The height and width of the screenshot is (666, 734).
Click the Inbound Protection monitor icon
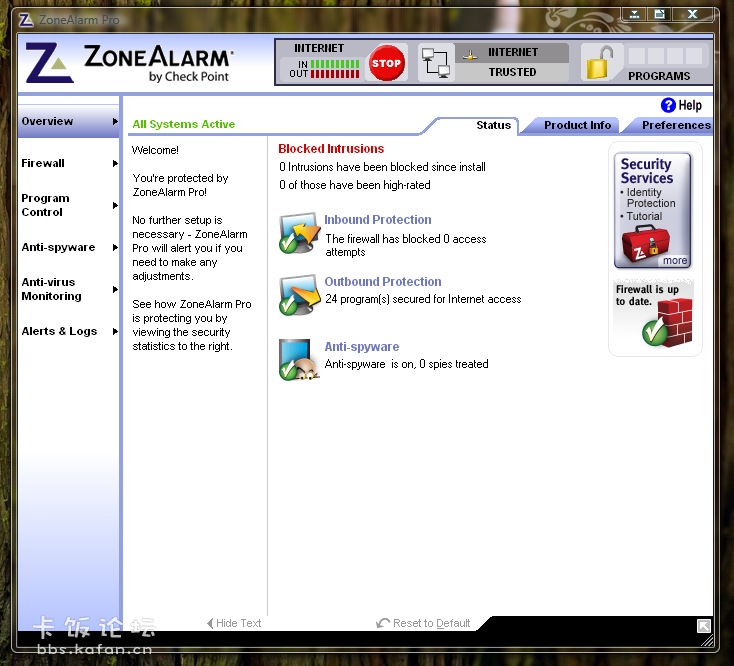click(299, 233)
